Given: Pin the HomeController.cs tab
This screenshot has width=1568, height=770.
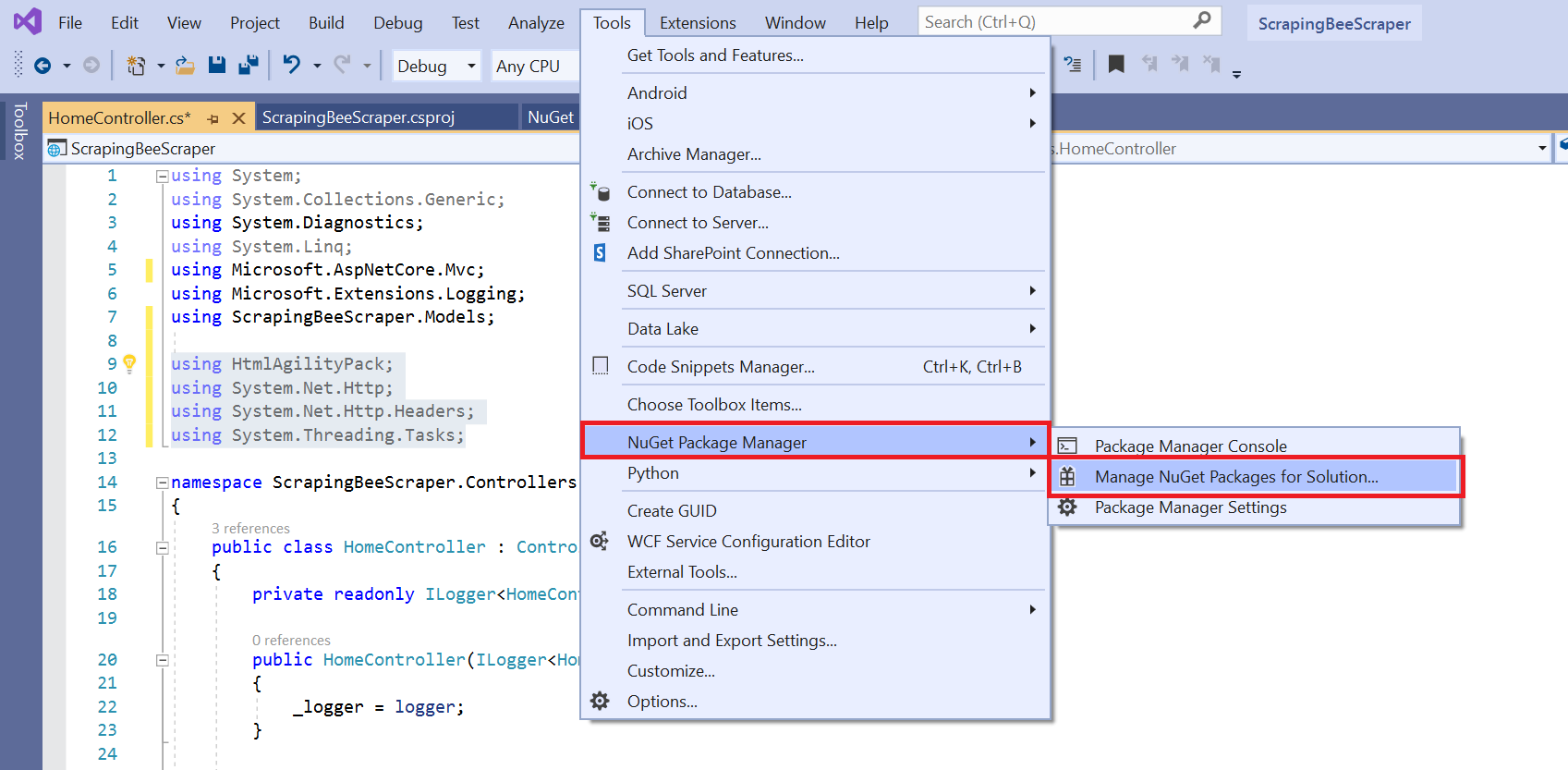Looking at the screenshot, I should coord(213,118).
